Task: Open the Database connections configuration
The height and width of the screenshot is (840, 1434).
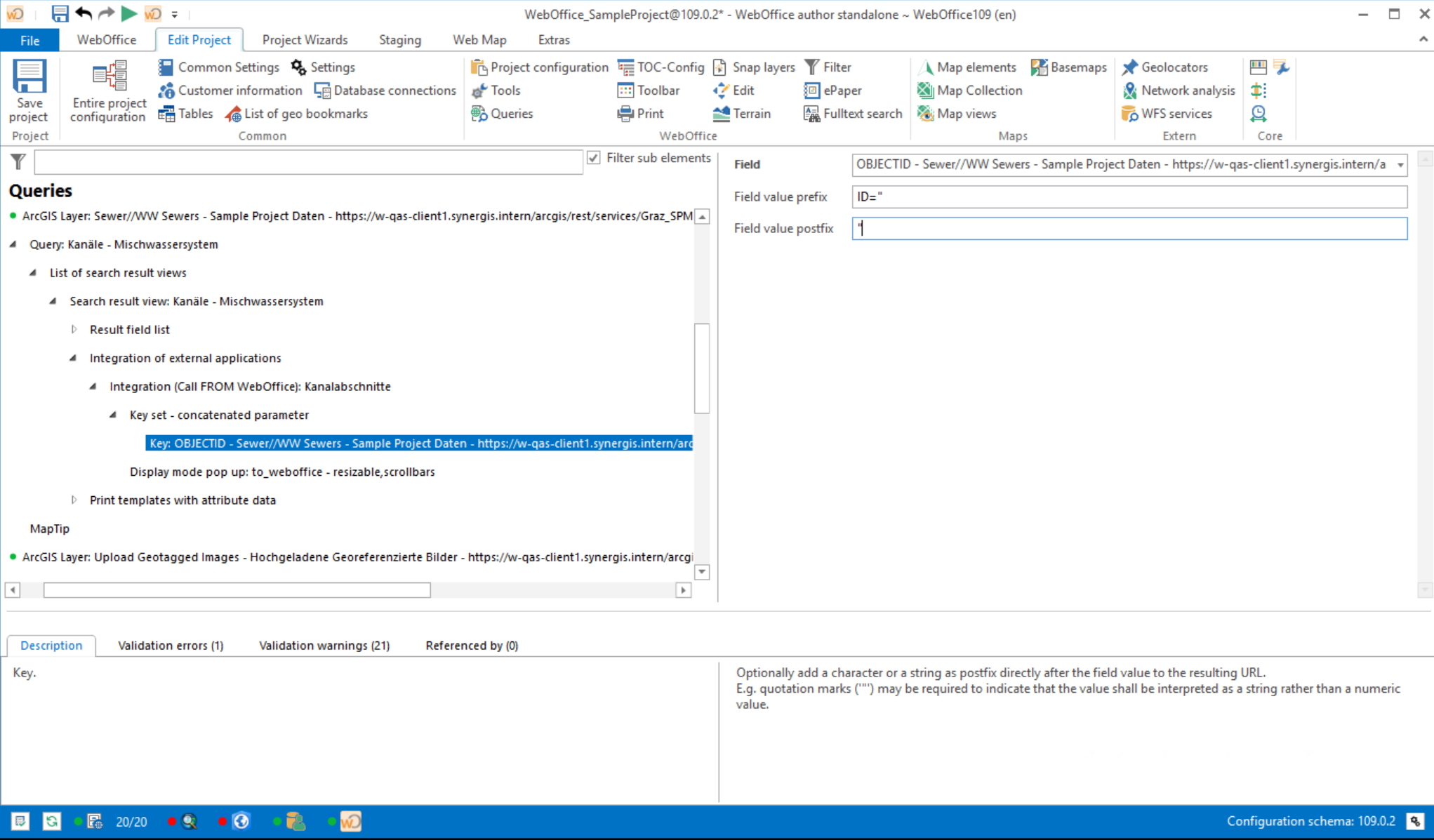Action: pos(385,90)
